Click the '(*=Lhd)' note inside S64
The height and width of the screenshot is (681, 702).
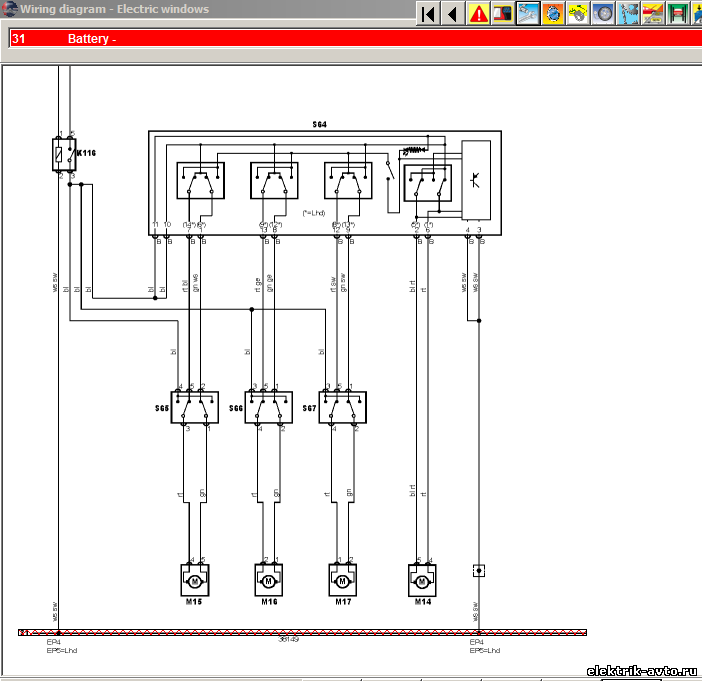(314, 213)
